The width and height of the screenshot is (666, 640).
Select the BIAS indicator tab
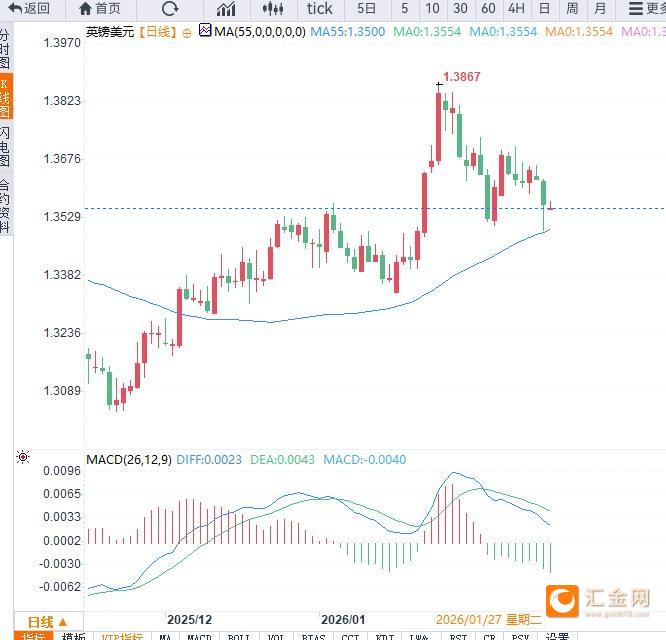pyautogui.click(x=313, y=636)
